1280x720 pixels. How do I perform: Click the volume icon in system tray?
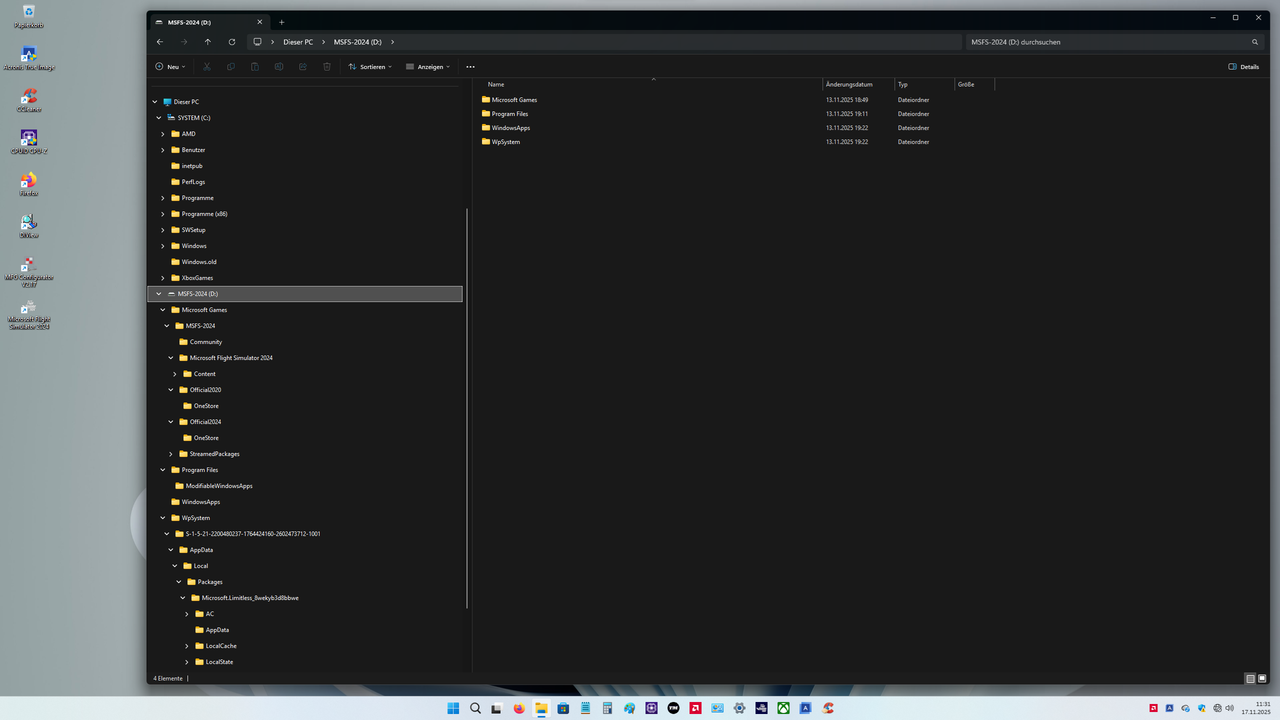(x=1229, y=708)
